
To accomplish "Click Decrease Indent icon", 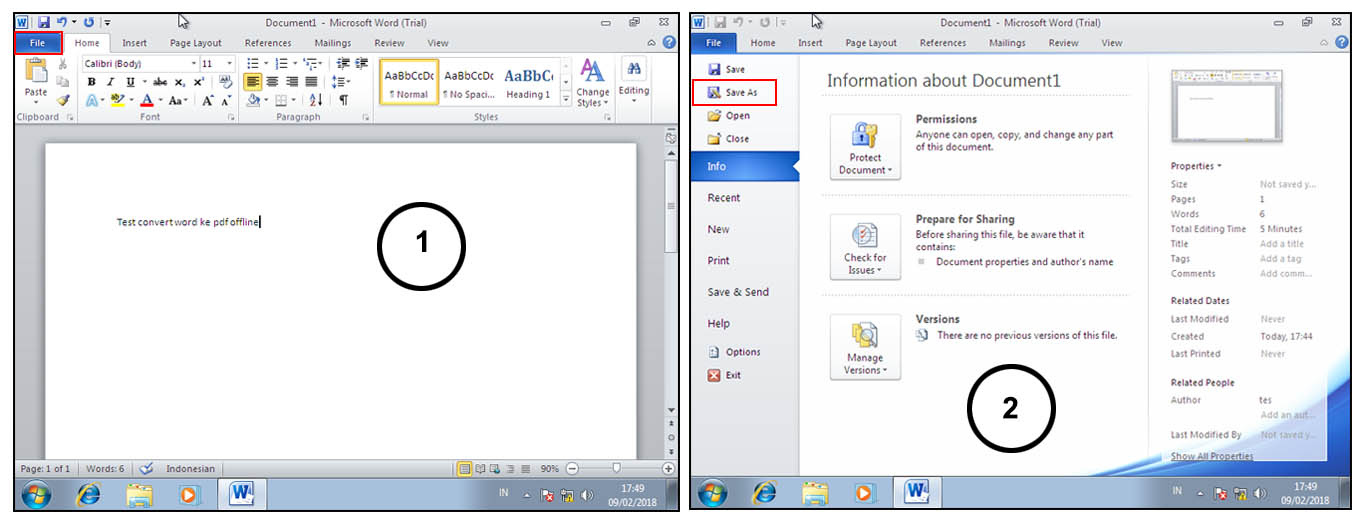I will (343, 63).
